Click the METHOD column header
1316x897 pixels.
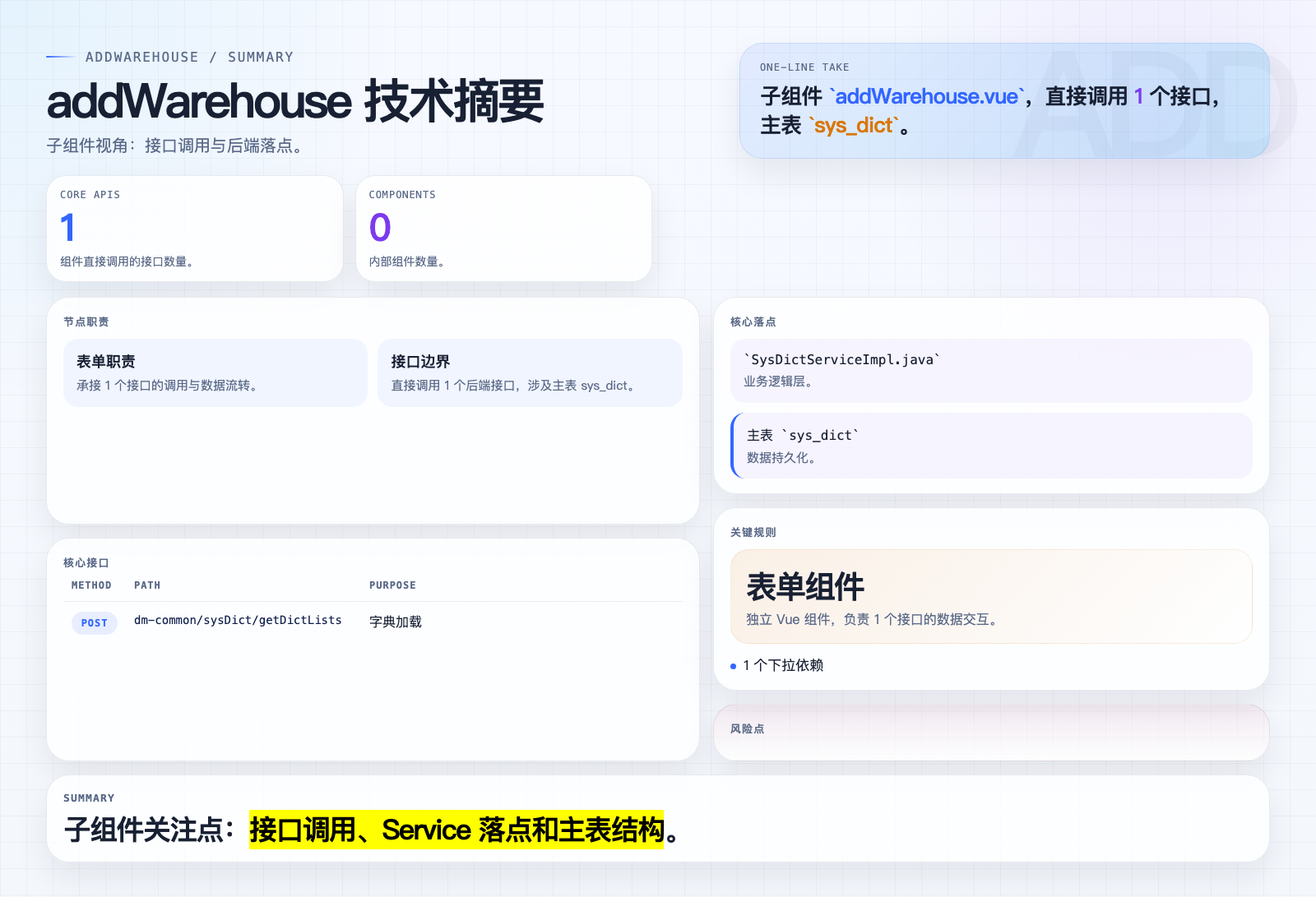tap(91, 585)
